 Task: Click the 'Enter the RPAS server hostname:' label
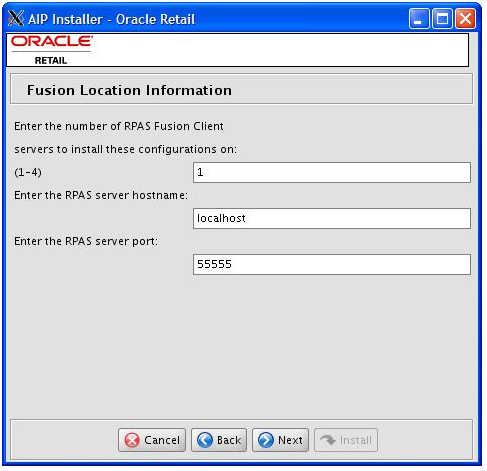[x=101, y=195]
